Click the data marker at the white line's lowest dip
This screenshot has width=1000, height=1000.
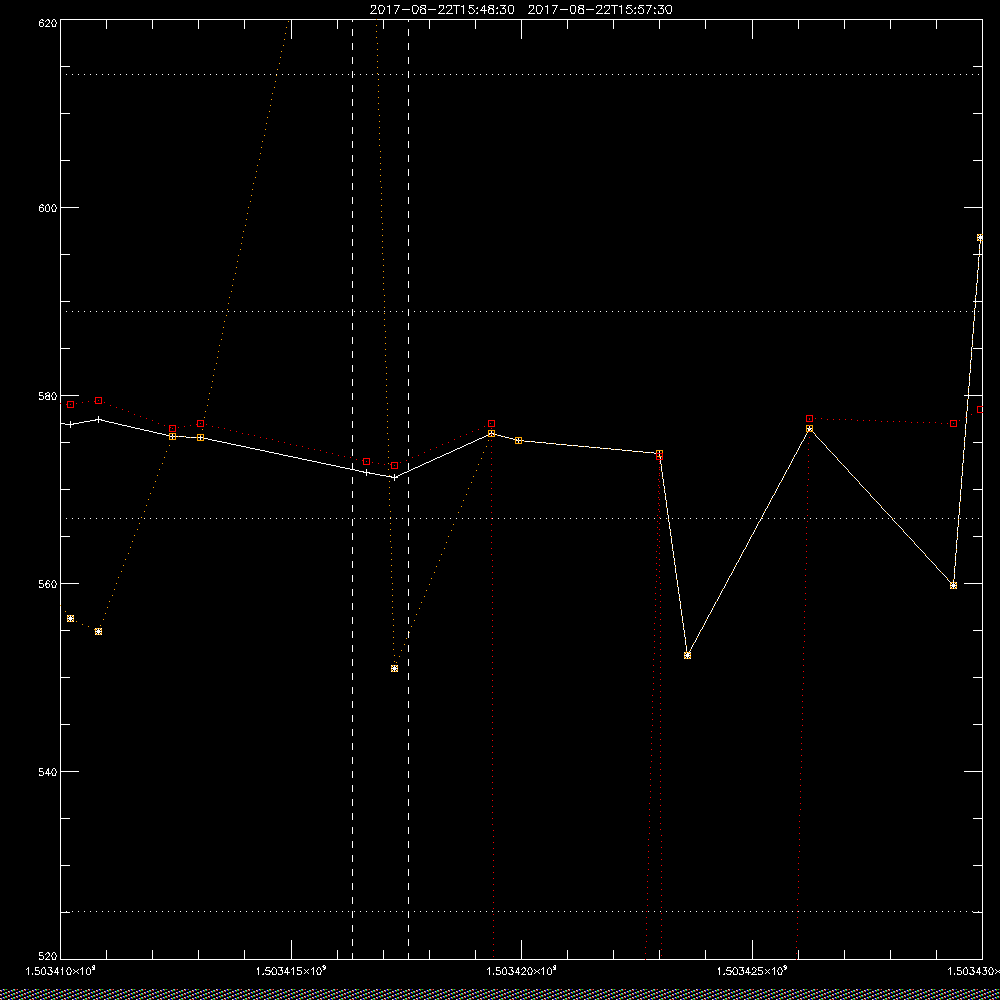tap(687, 656)
